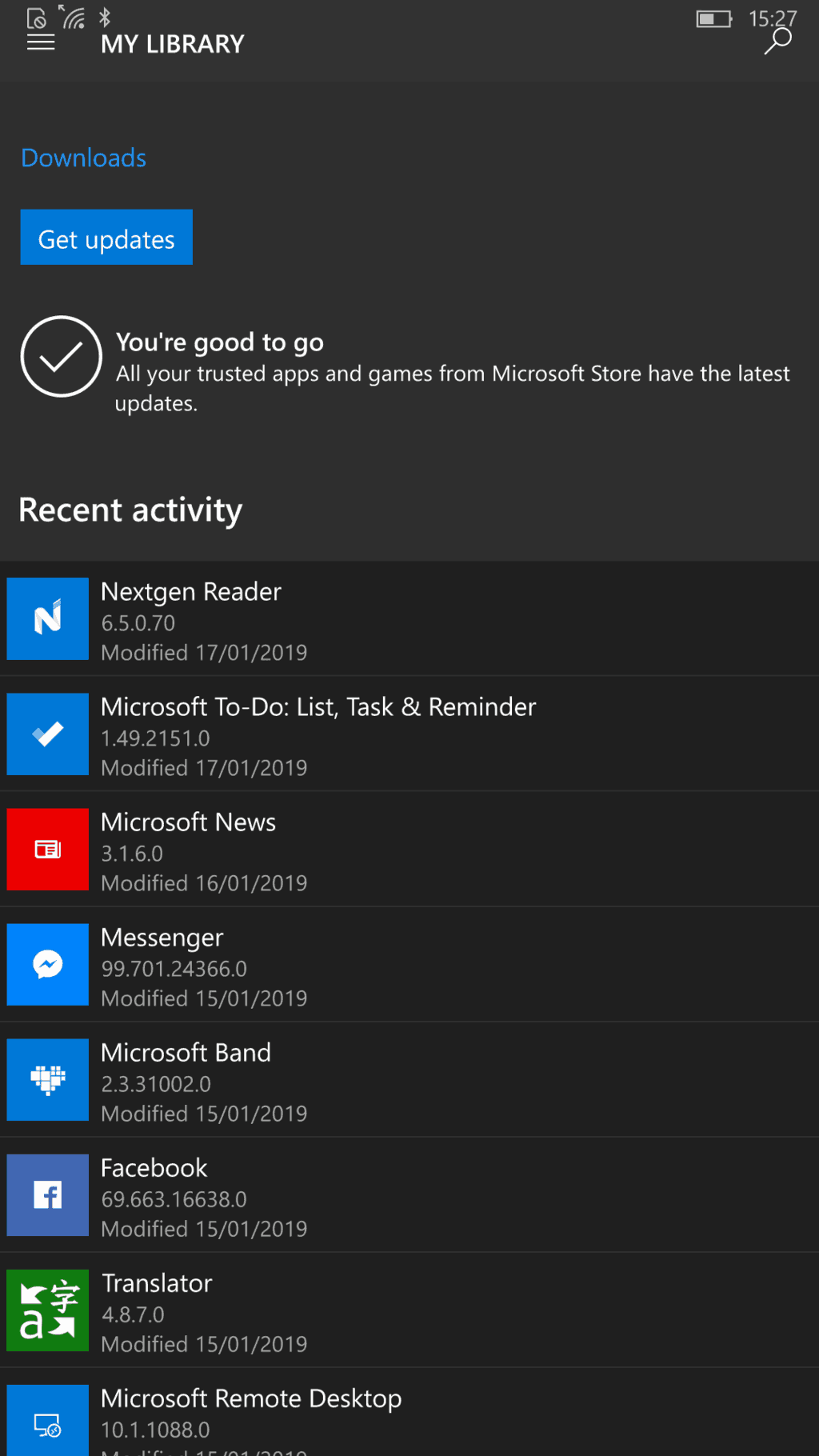Image resolution: width=819 pixels, height=1456 pixels.
Task: Click the Get updates button
Action: [106, 237]
